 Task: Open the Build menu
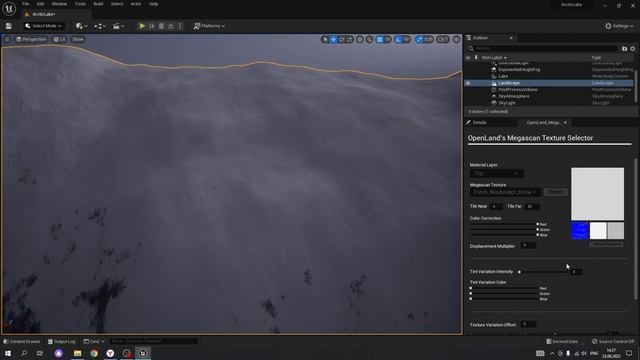click(98, 4)
